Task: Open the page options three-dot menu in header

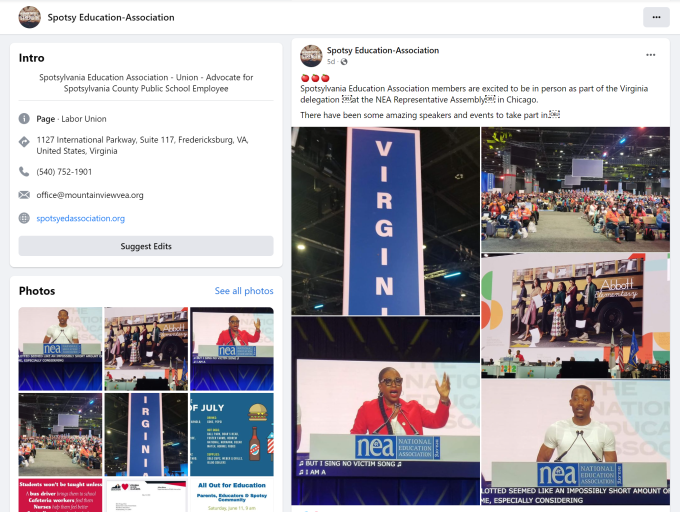Action: point(656,17)
